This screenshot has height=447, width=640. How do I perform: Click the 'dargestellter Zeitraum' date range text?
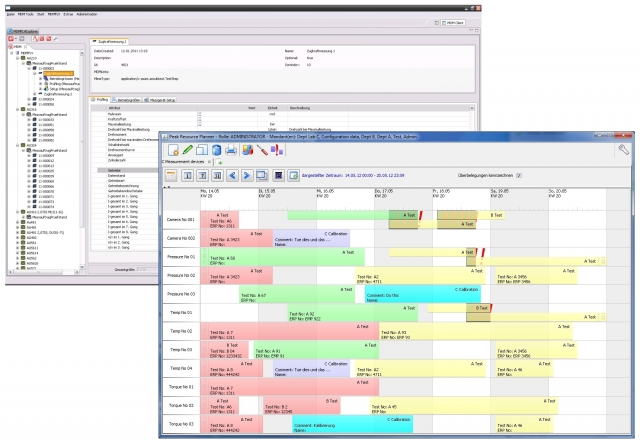point(353,176)
